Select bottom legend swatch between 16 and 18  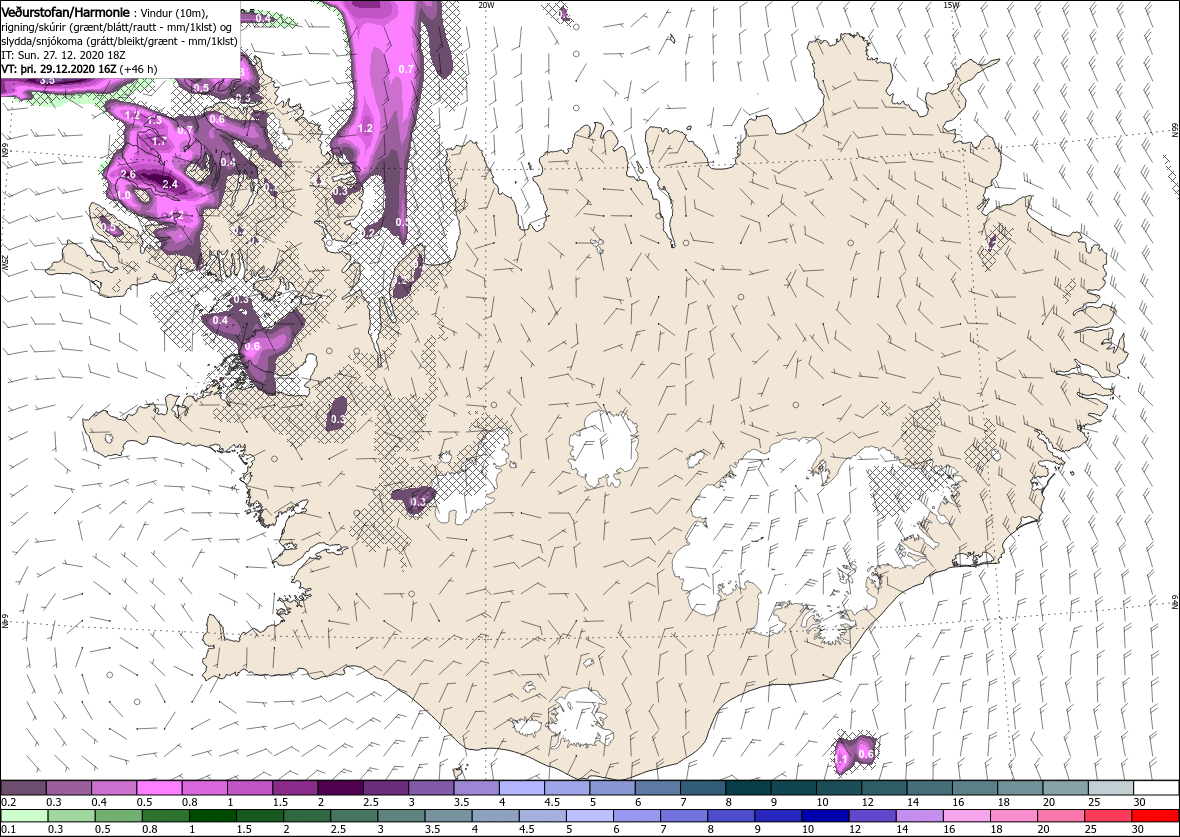click(x=967, y=816)
